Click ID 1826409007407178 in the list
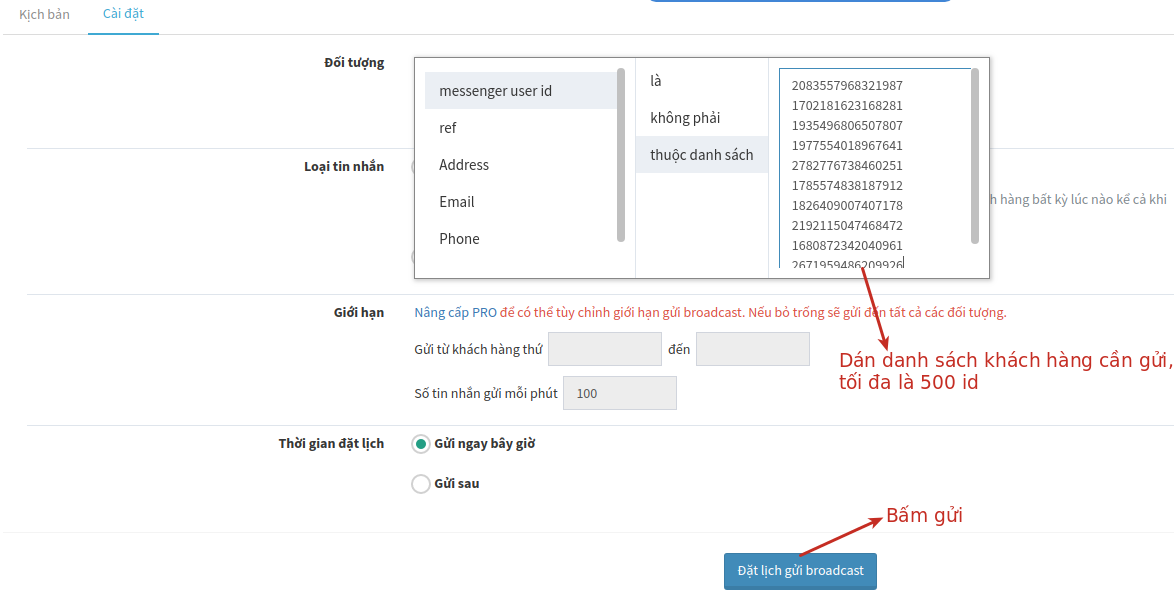The height and width of the screenshot is (601, 1174). tap(847, 205)
